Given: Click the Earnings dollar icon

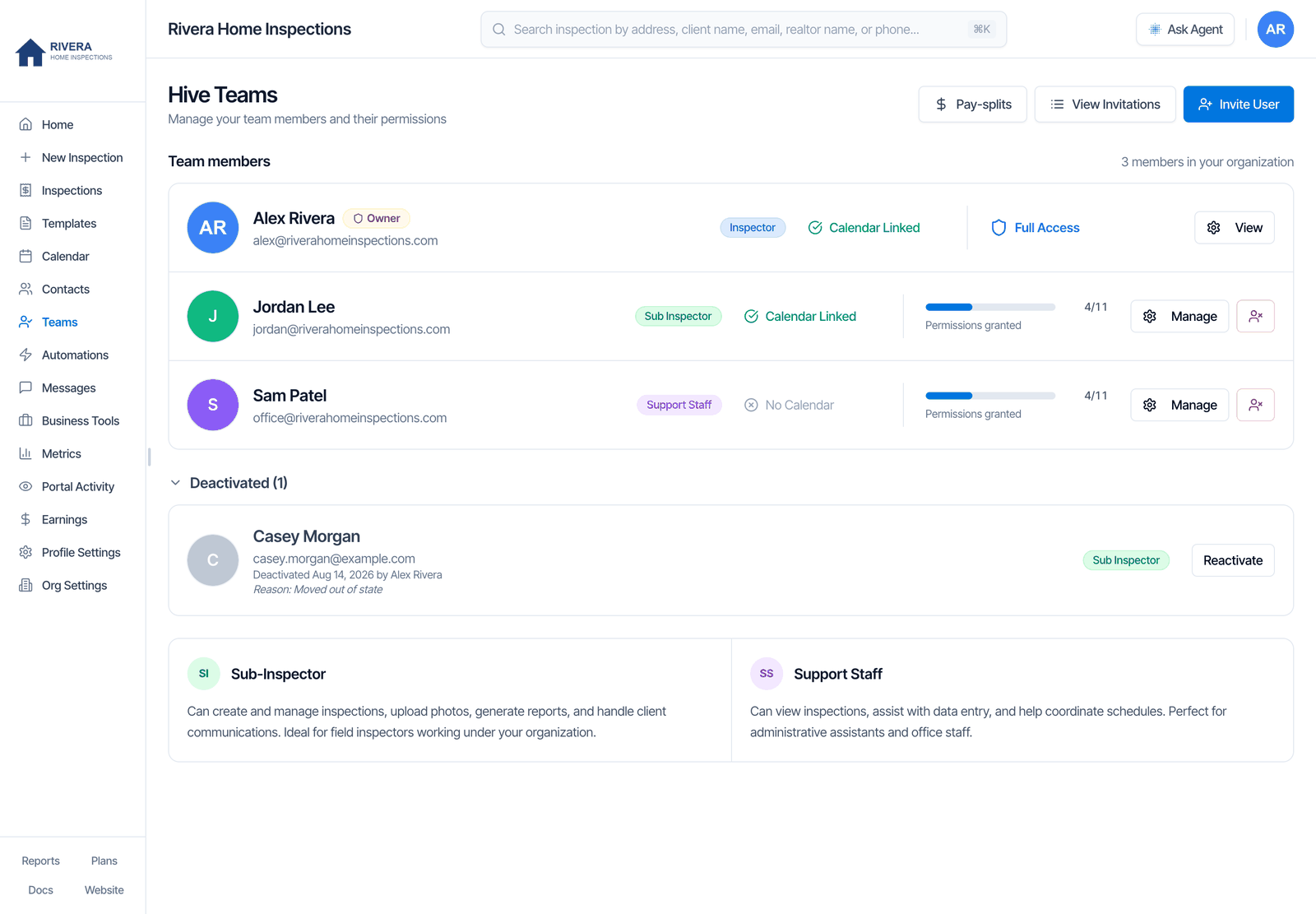Looking at the screenshot, I should pos(25,519).
